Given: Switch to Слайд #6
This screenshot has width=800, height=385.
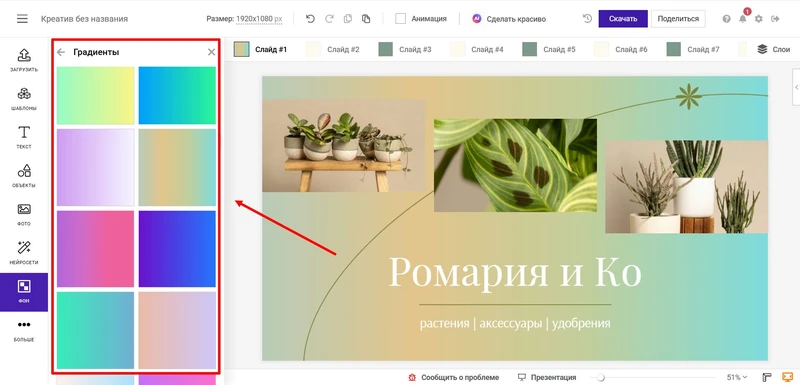Looking at the screenshot, I should [621, 49].
